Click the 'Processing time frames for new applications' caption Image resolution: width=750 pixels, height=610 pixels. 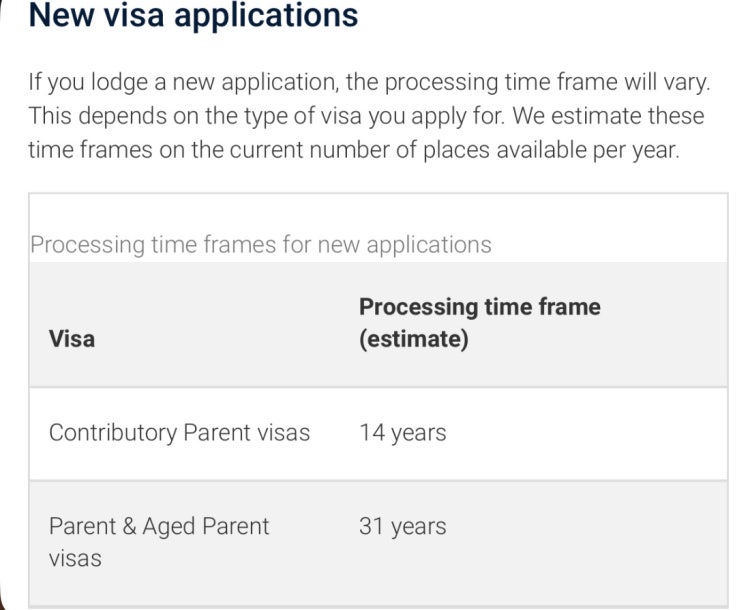(261, 244)
